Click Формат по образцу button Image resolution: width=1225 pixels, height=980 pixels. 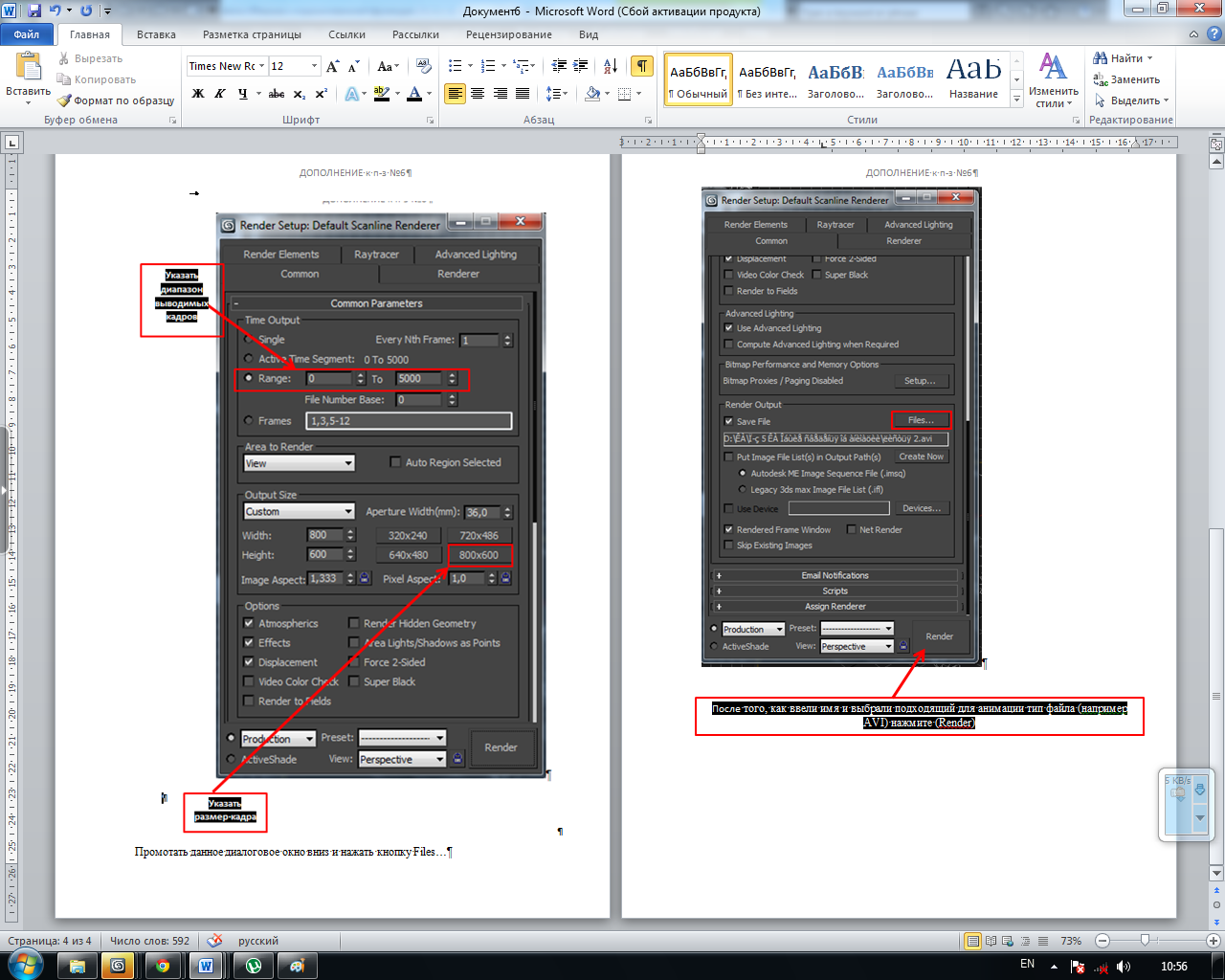coord(116,100)
